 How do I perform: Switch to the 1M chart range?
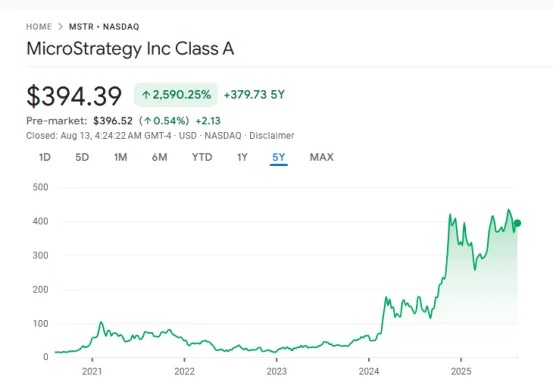pyautogui.click(x=120, y=157)
